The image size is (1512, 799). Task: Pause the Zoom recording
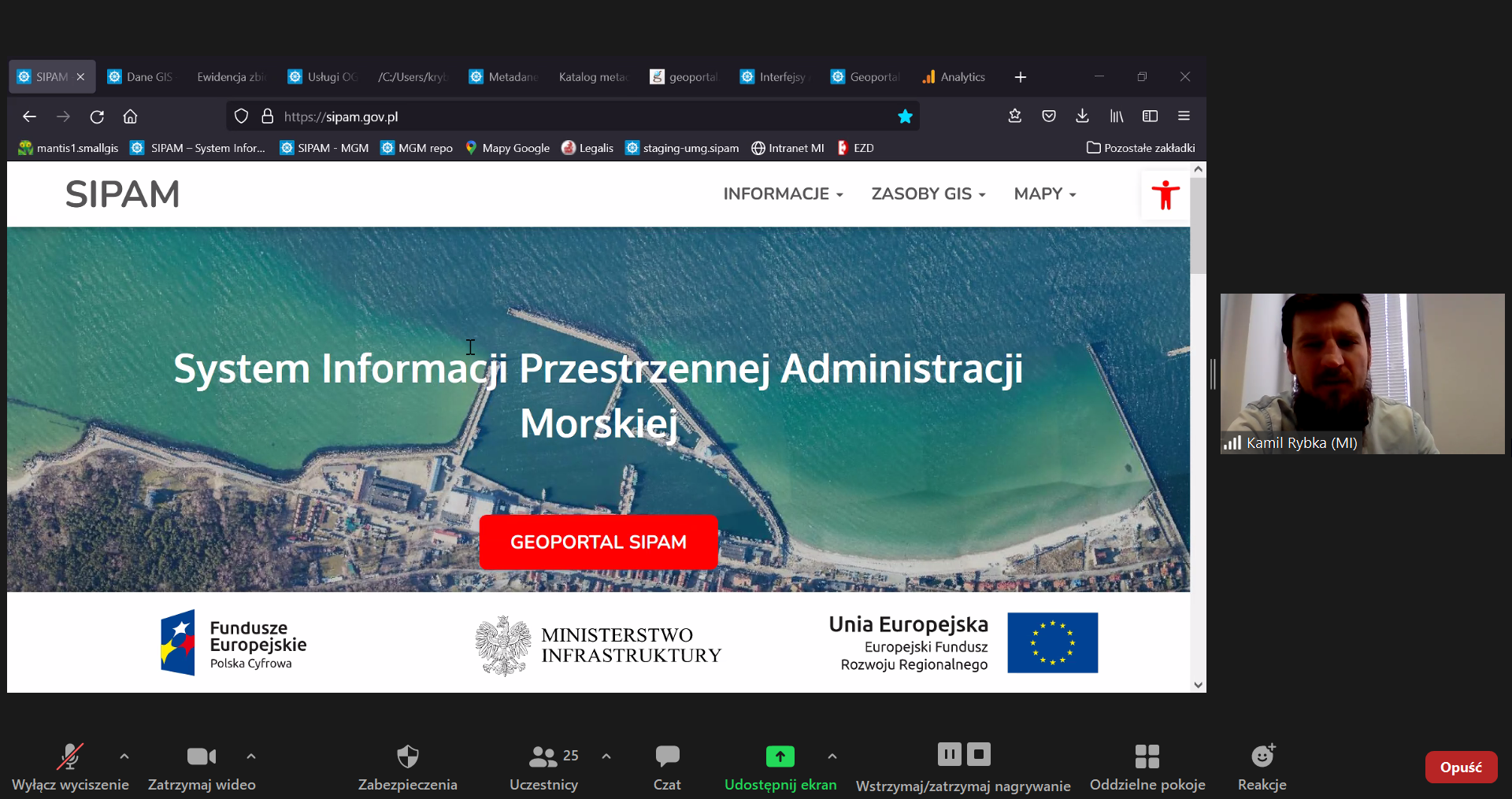(949, 754)
